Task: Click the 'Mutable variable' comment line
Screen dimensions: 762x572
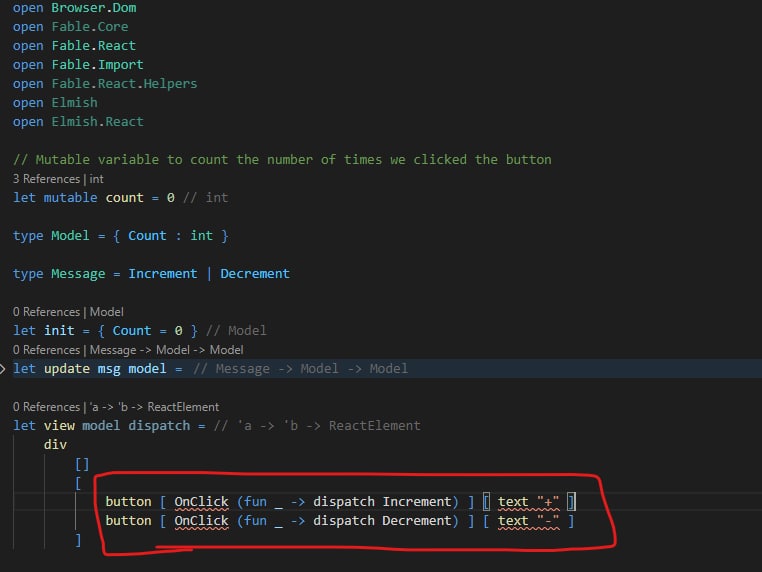Action: pyautogui.click(x=282, y=159)
